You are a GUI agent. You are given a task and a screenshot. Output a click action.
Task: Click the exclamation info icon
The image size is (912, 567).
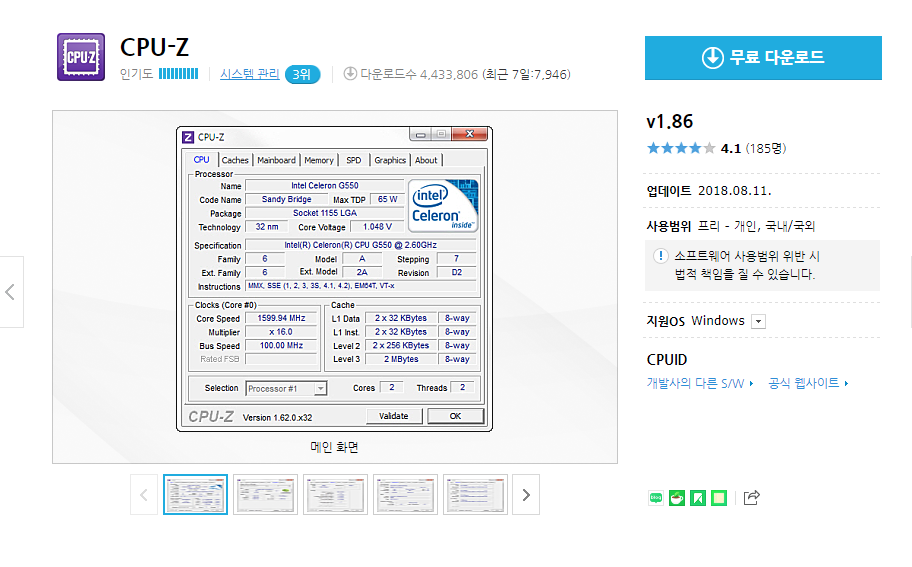(x=661, y=256)
